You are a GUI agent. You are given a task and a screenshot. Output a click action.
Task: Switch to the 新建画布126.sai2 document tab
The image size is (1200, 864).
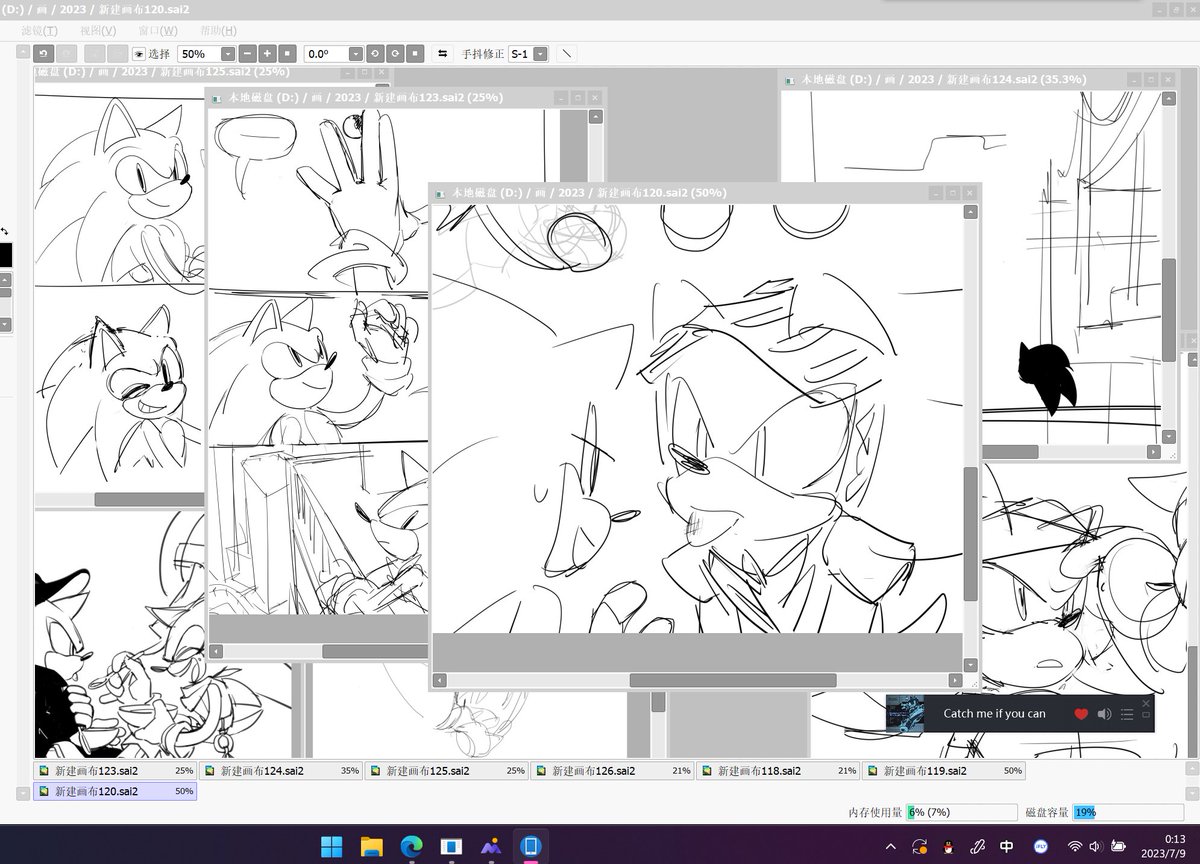612,771
